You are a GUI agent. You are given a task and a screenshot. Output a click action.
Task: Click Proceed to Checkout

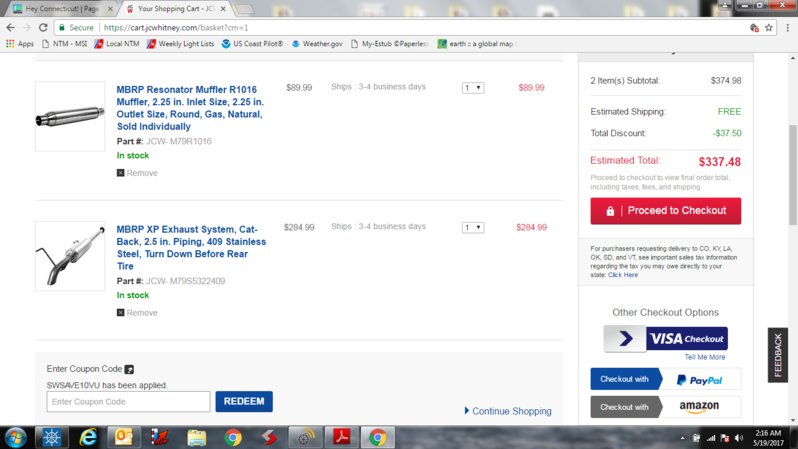(666, 211)
